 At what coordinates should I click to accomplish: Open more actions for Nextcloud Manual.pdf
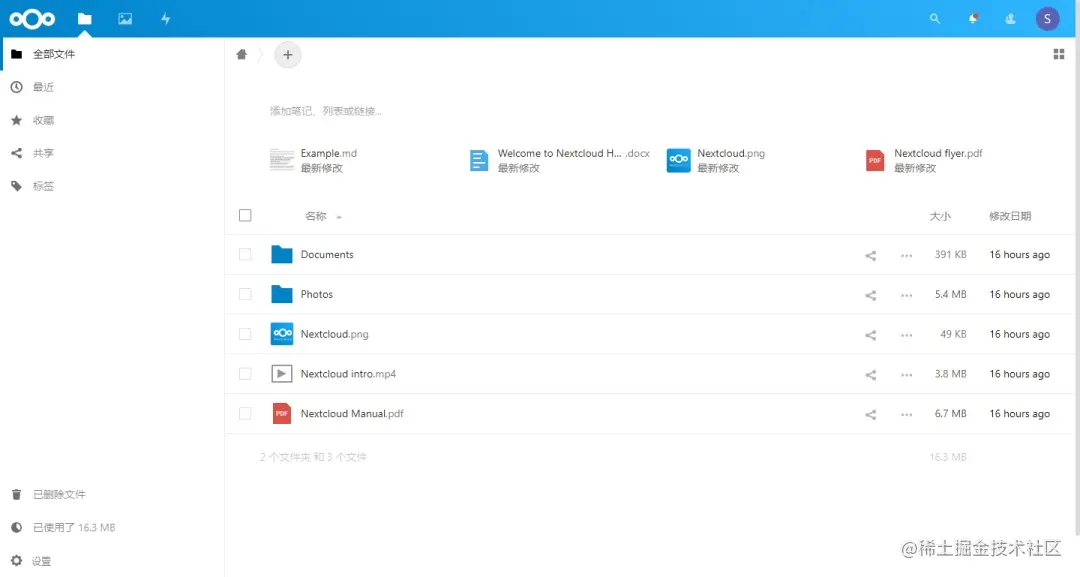pyautogui.click(x=906, y=415)
